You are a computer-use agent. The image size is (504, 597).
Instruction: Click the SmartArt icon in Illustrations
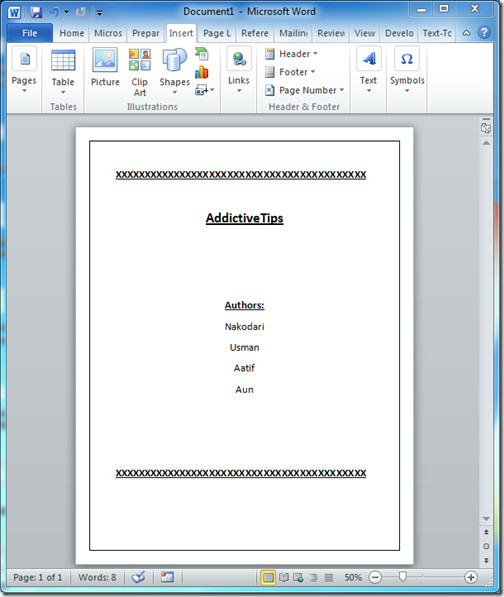tap(201, 54)
